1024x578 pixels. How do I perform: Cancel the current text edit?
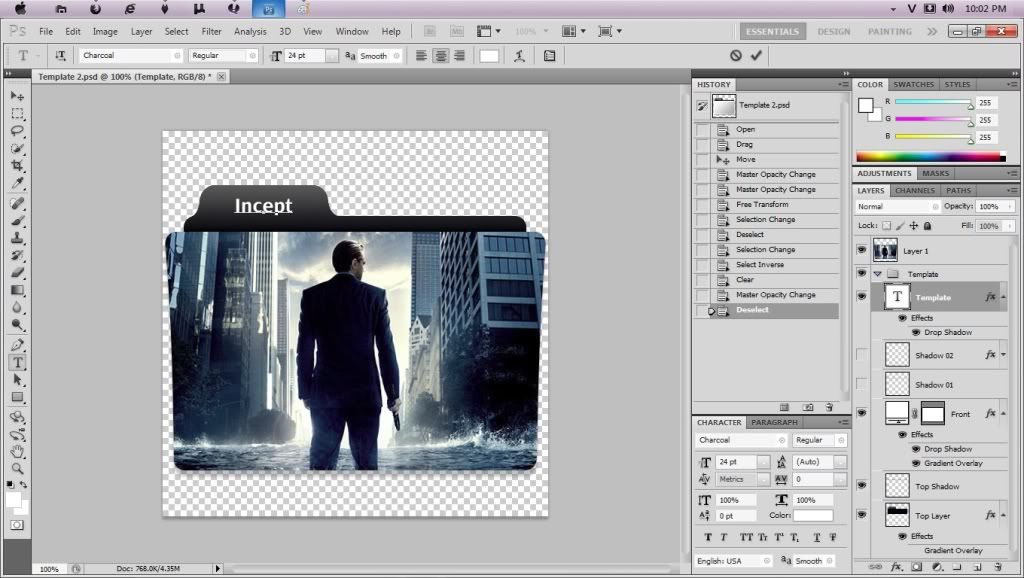coord(736,56)
